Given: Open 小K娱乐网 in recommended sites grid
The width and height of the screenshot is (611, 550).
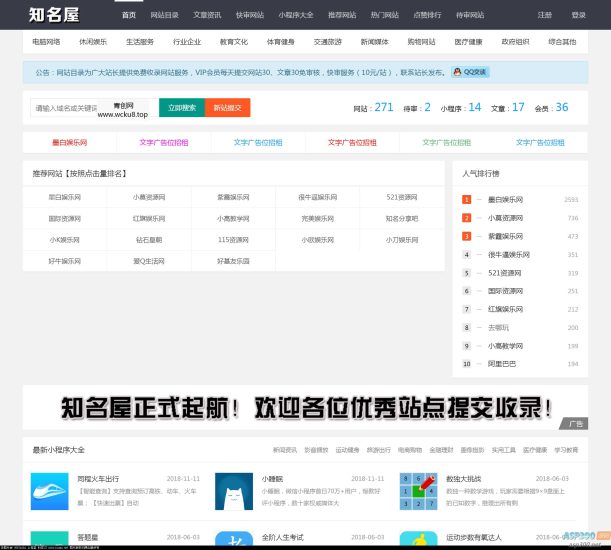Looking at the screenshot, I should pos(64,240).
